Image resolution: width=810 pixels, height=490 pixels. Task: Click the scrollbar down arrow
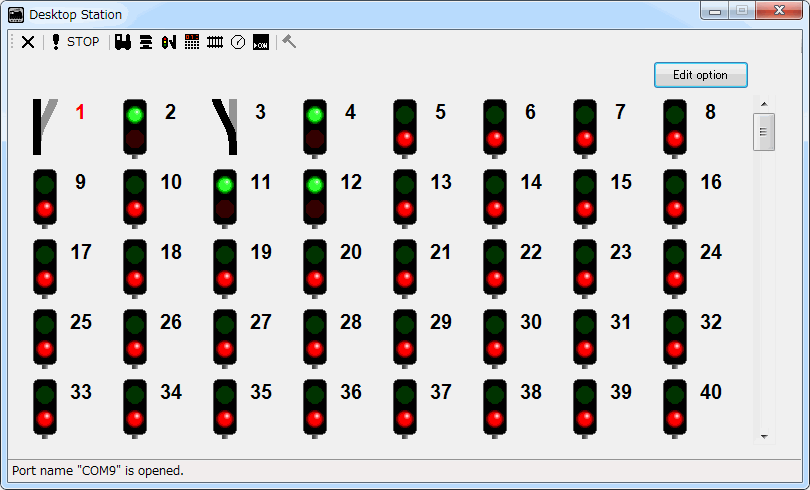tap(764, 436)
